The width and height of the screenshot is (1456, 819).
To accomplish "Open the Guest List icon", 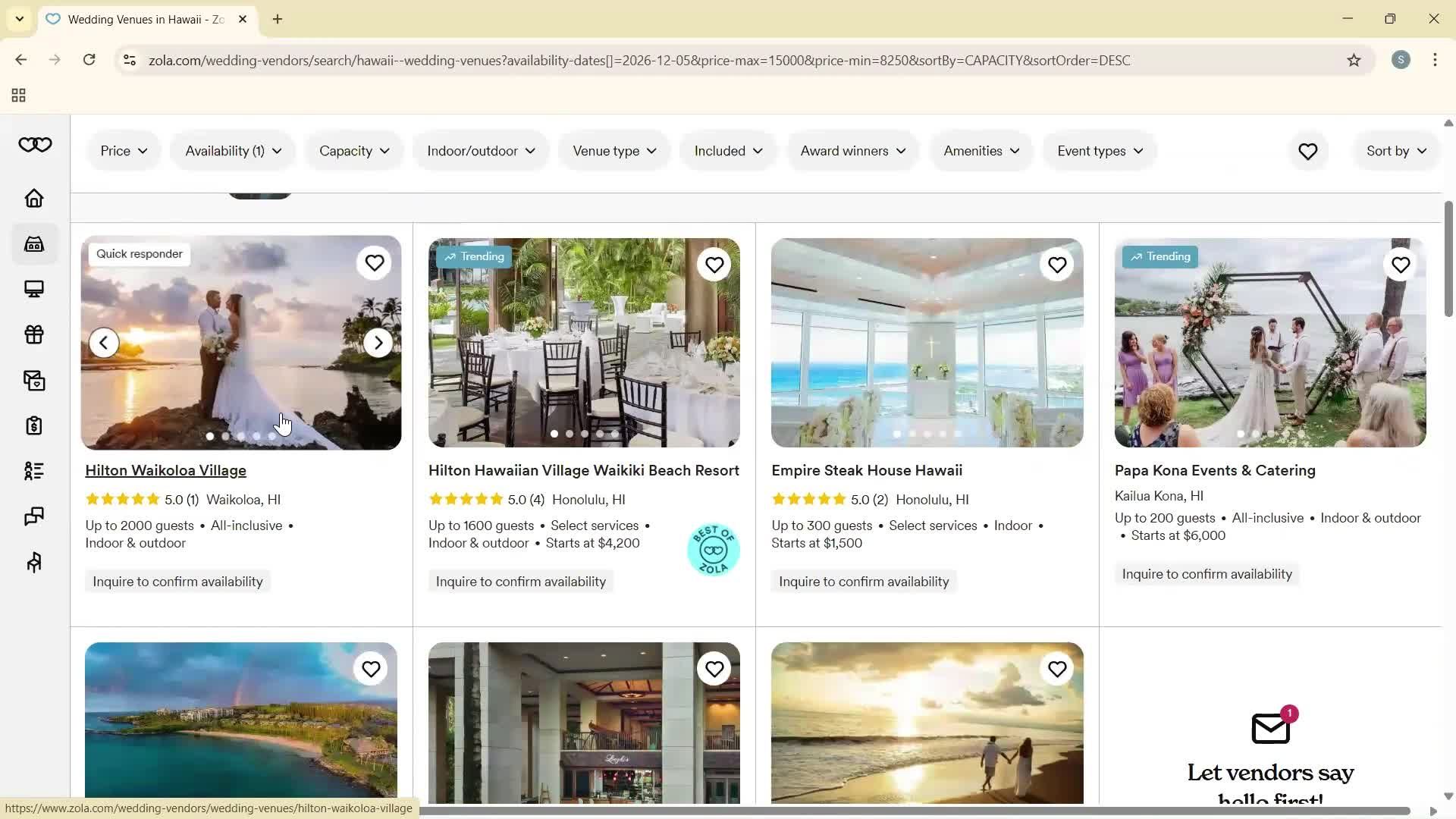I will pos(33,471).
